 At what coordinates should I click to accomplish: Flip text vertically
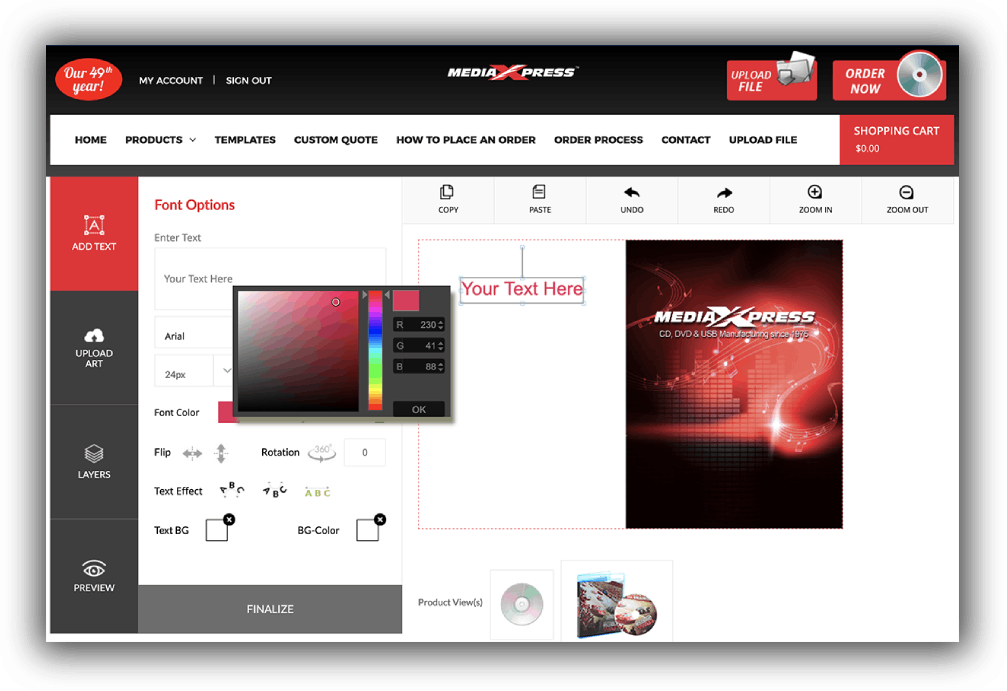tap(221, 453)
